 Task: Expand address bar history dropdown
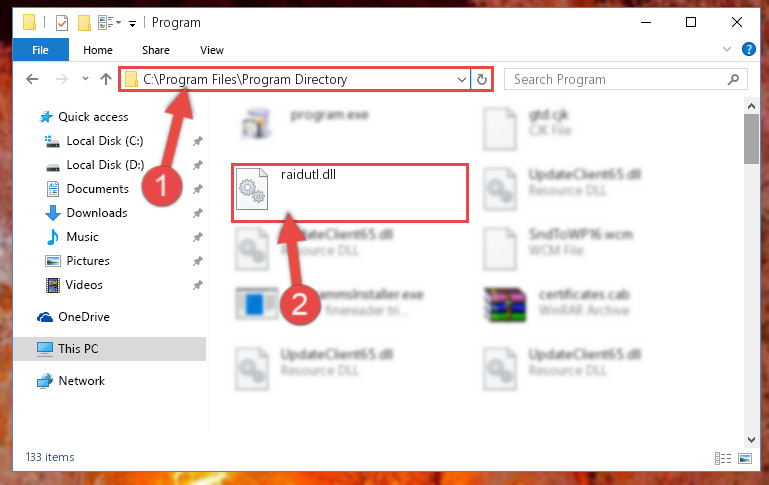[461, 79]
